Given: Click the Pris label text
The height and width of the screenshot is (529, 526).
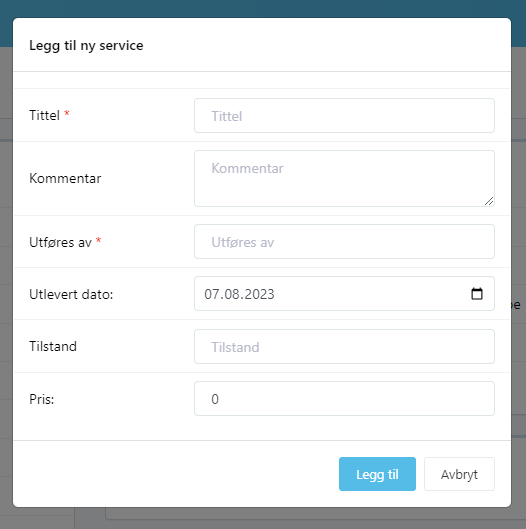Looking at the screenshot, I should pyautogui.click(x=41, y=399).
